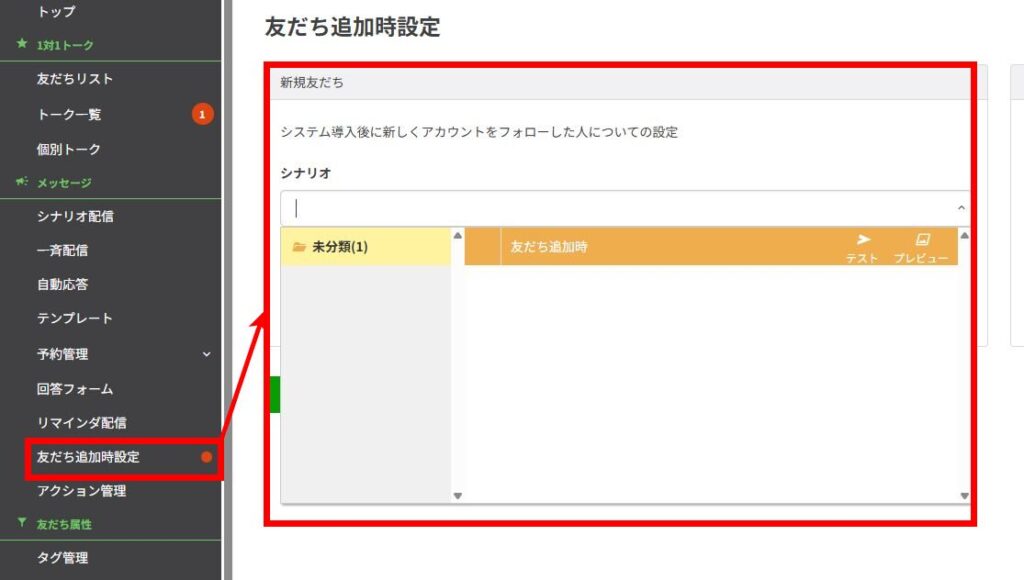Click the folder list scroll-up arrow
This screenshot has height=580, width=1024.
click(x=458, y=236)
